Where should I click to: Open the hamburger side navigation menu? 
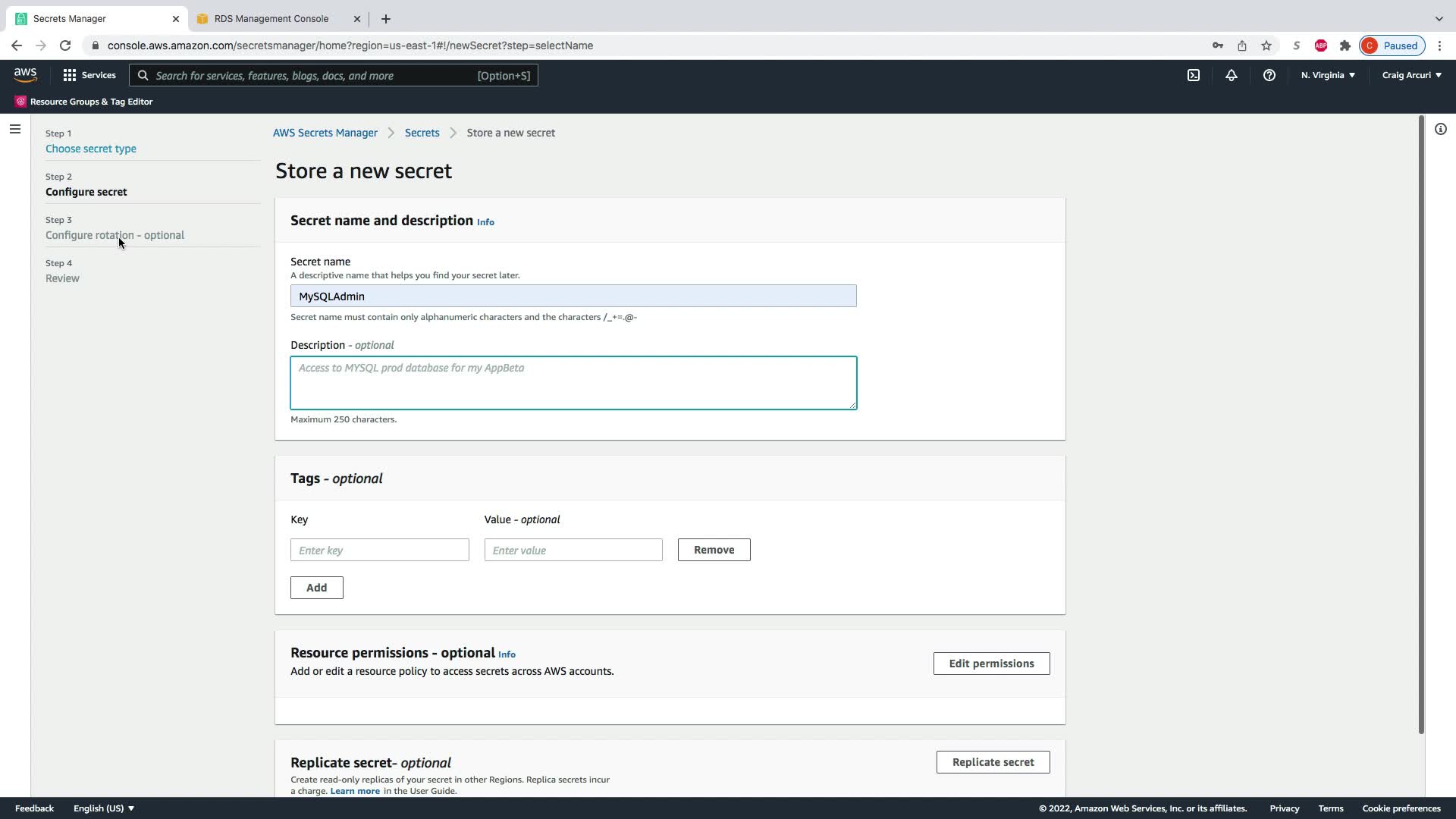[14, 129]
